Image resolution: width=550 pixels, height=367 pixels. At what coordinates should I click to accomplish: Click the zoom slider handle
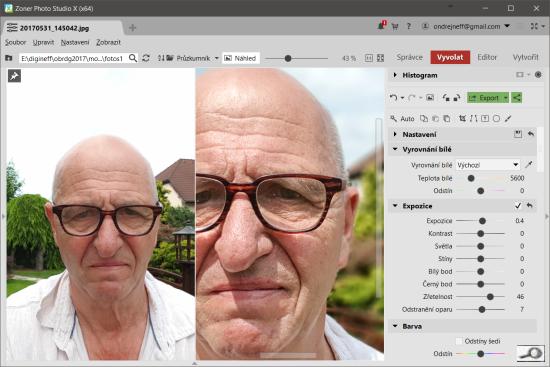(288, 58)
